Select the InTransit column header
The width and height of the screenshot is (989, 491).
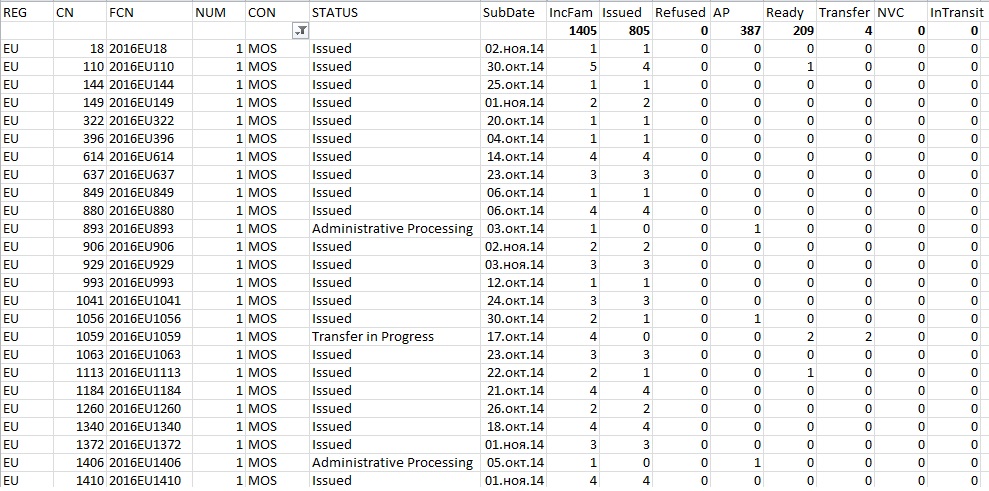pos(959,13)
